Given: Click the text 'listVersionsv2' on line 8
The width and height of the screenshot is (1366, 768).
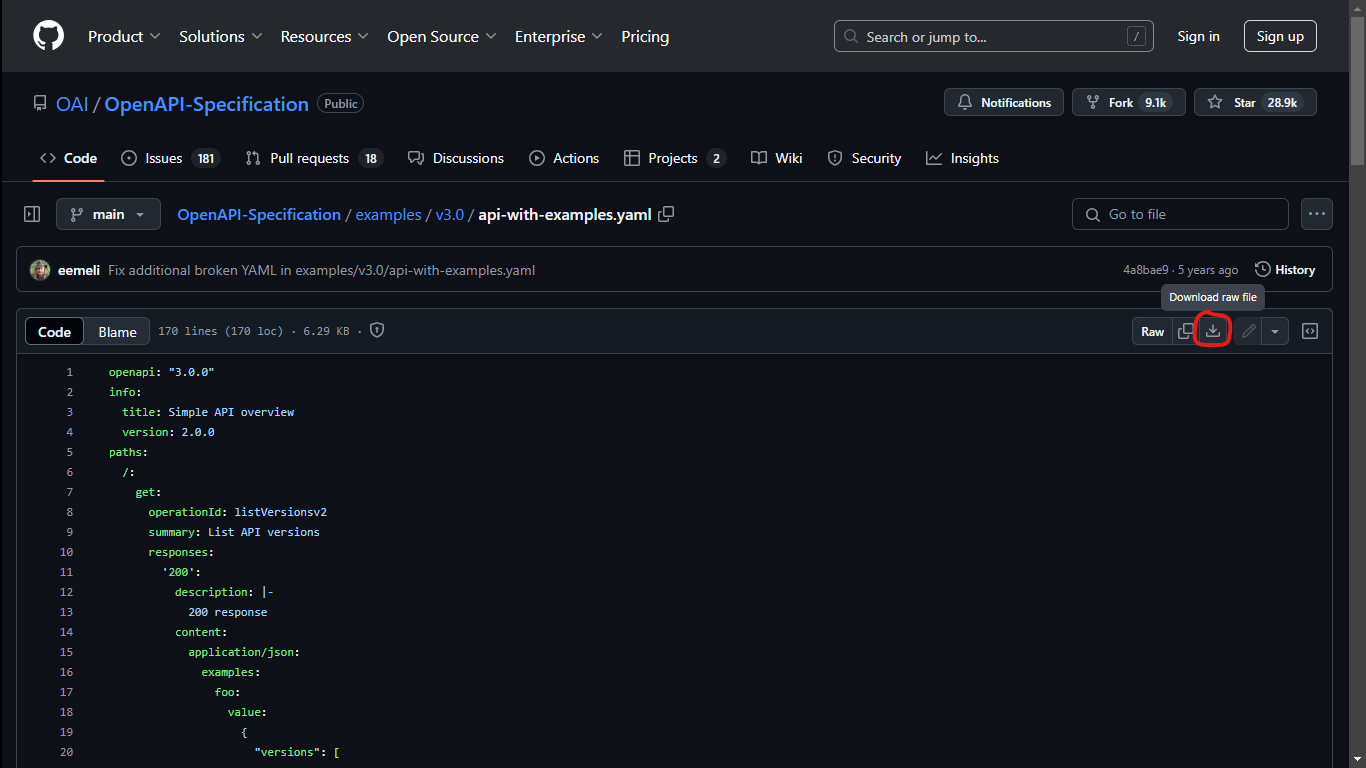Looking at the screenshot, I should click(281, 512).
